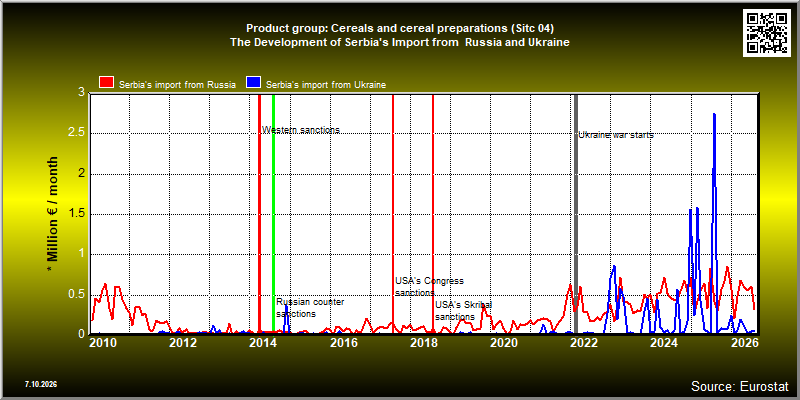The width and height of the screenshot is (800, 400).
Task: Click x-axis label 2014
Action: 263,342
